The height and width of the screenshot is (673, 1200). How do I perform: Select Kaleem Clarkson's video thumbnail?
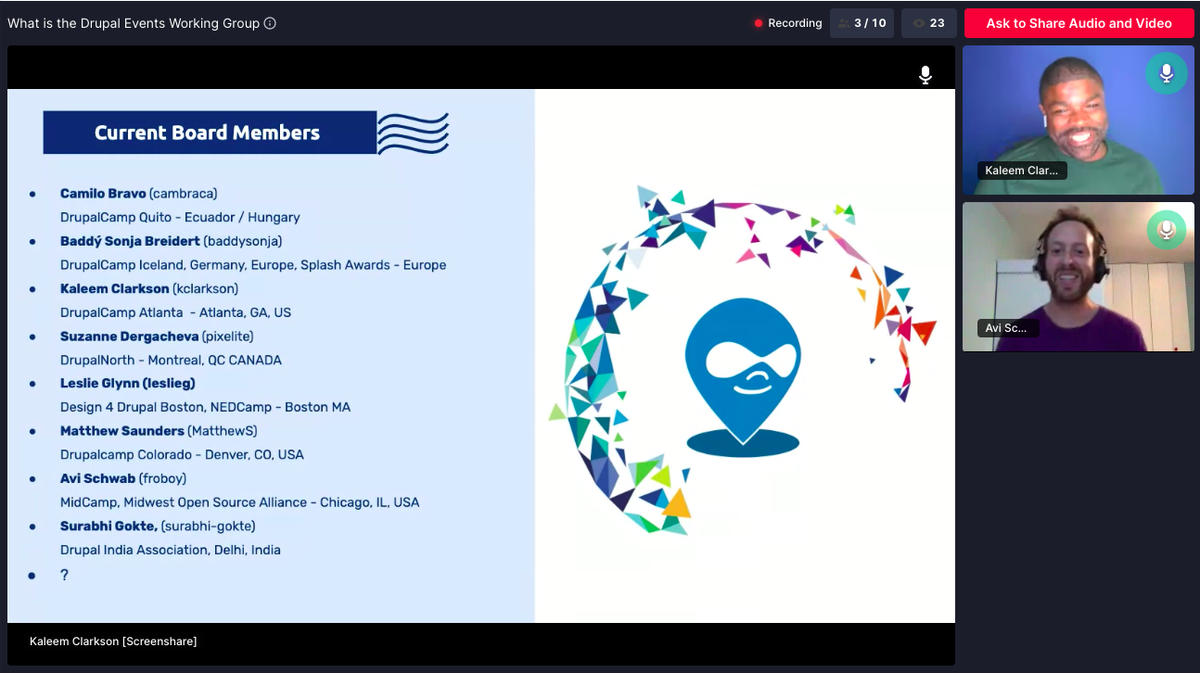1078,120
